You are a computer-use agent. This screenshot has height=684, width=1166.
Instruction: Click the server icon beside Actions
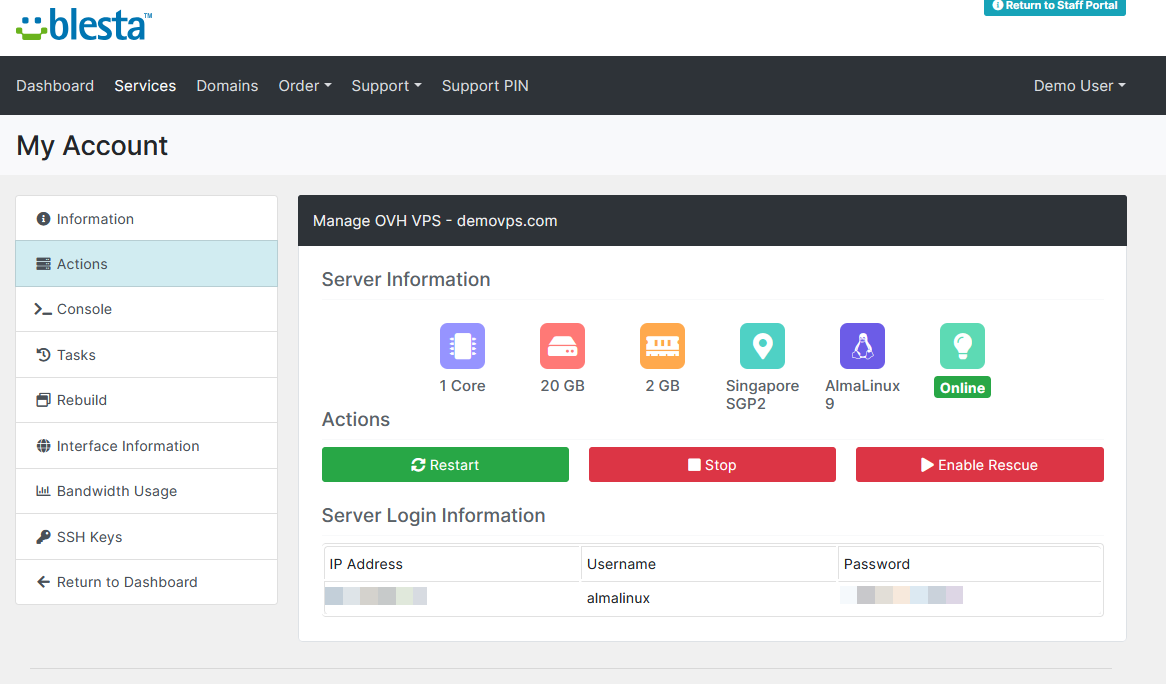click(43, 264)
